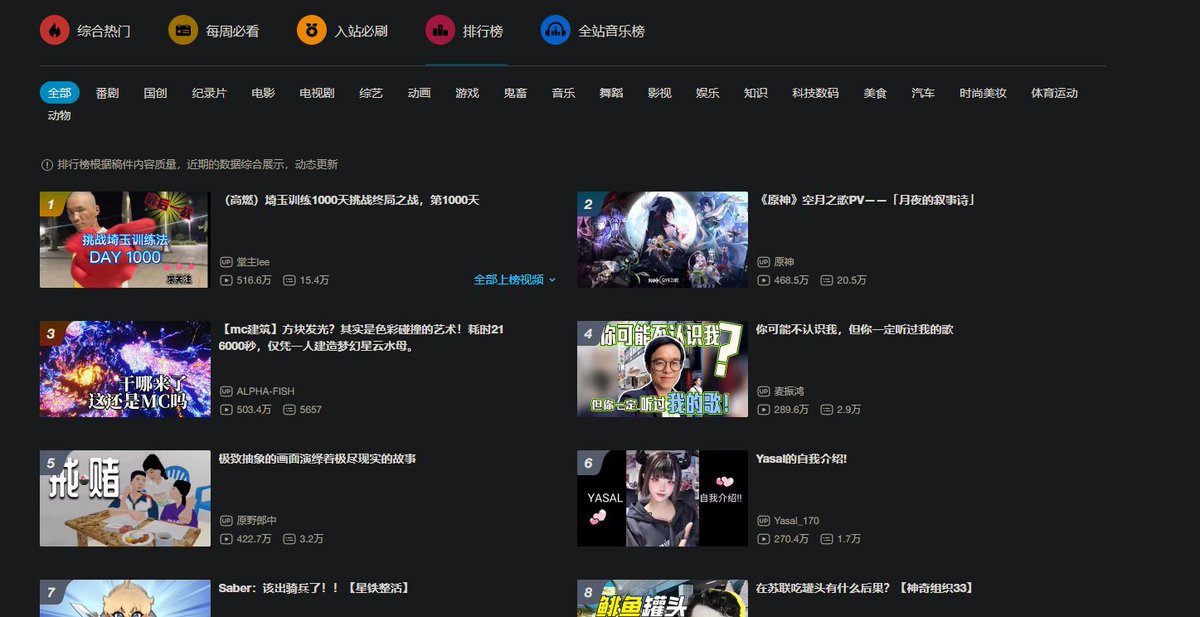The image size is (1200, 617).
Task: Open video 你可能不认识我，但你一定听过我的歌
Action: click(x=855, y=329)
